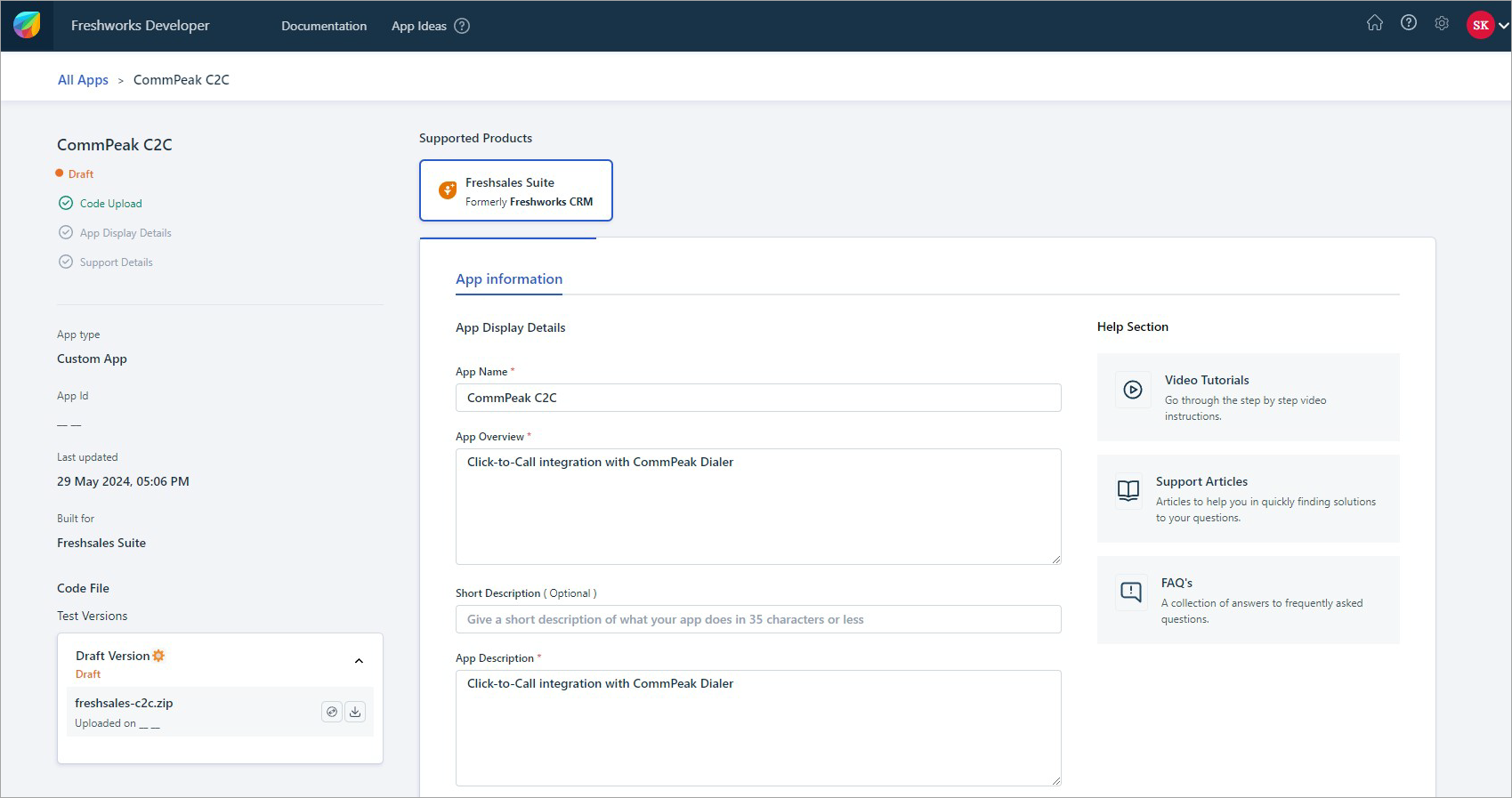Click the last updated date 29 May 2024
This screenshot has height=798, width=1512.
pos(123,481)
